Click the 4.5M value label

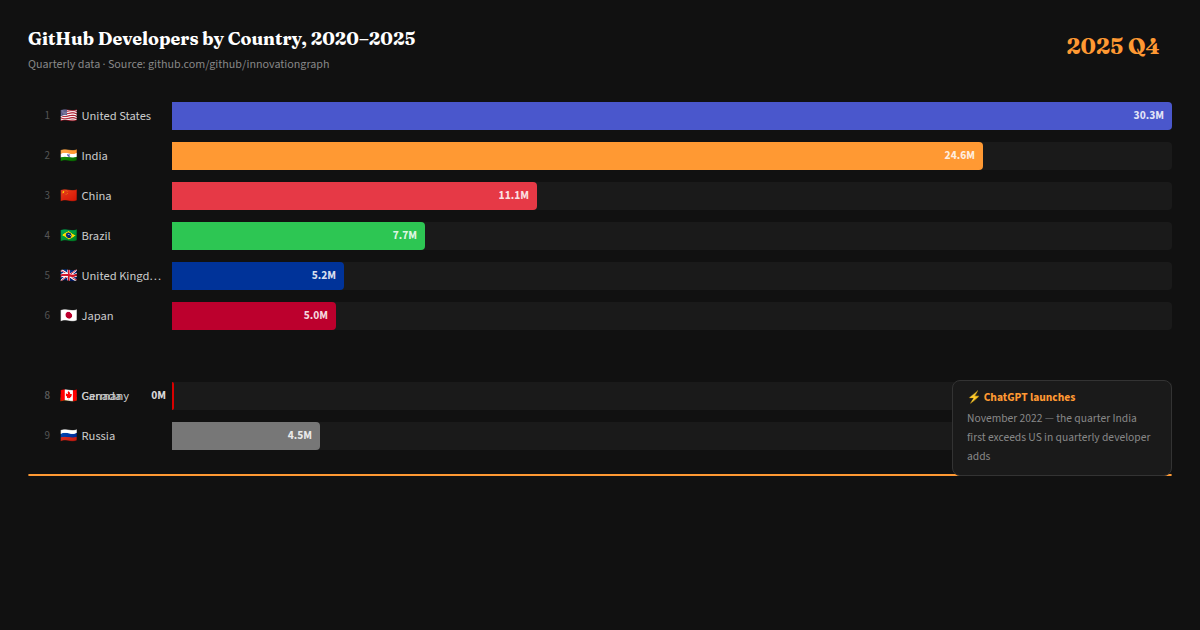(299, 436)
